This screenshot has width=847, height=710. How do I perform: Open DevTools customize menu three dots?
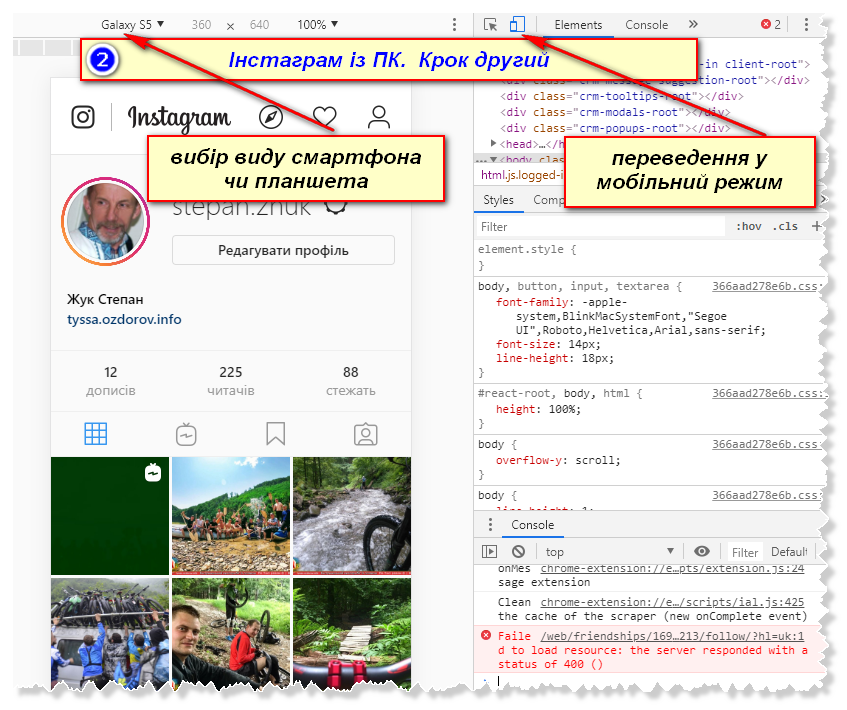806,24
